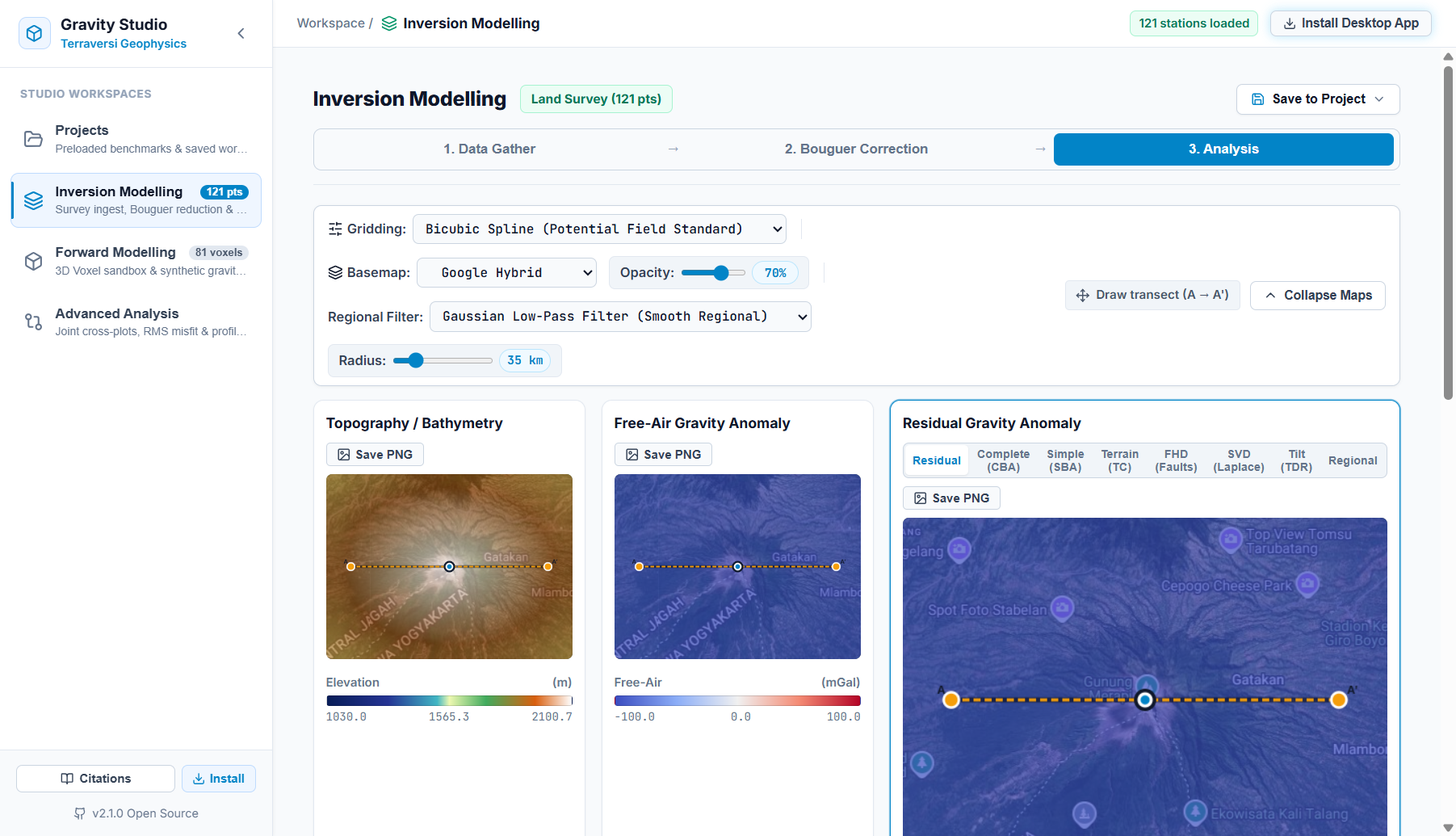Collapse Maps panel

pos(1317,295)
